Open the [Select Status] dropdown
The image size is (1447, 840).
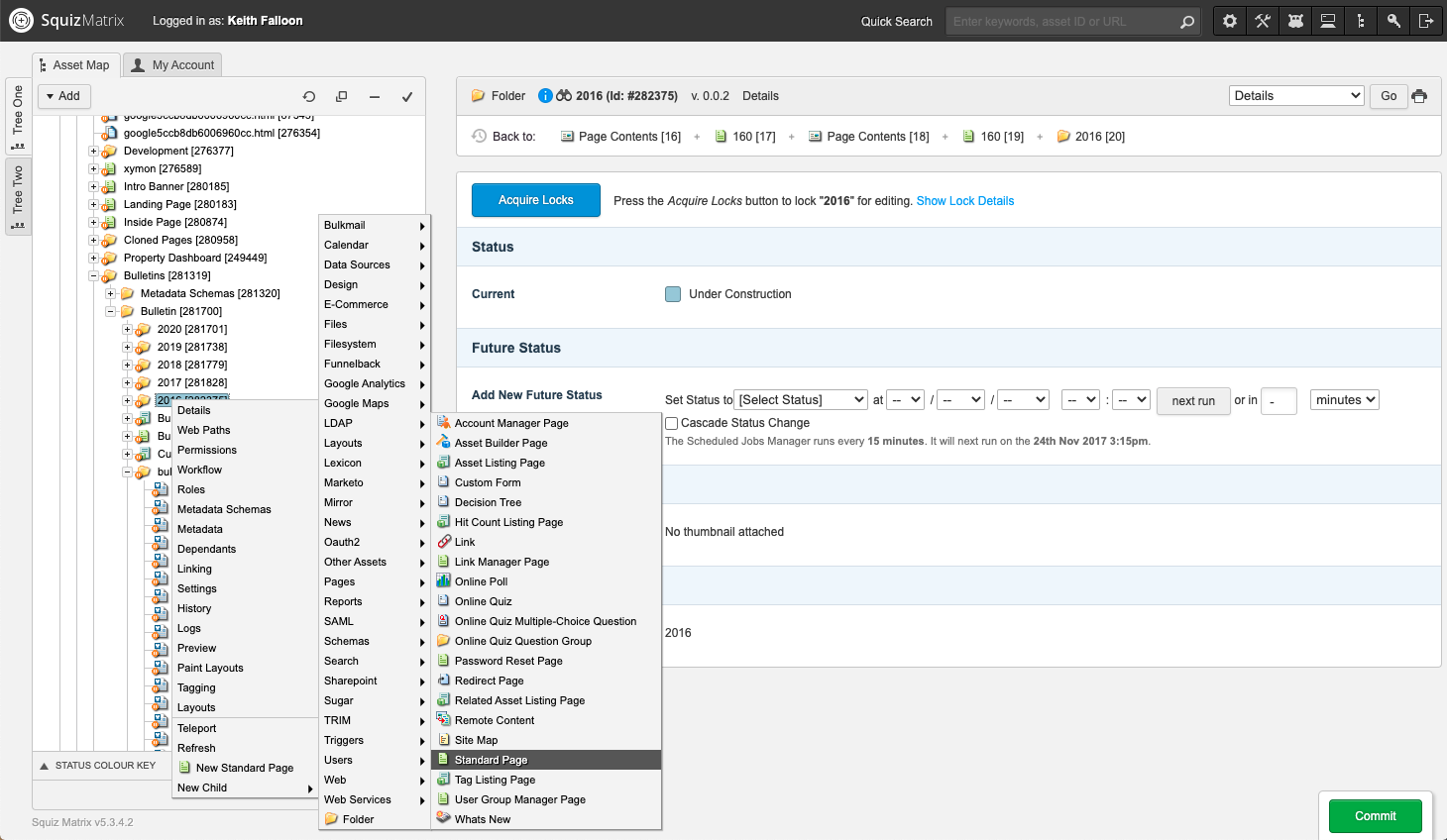pyautogui.click(x=800, y=399)
